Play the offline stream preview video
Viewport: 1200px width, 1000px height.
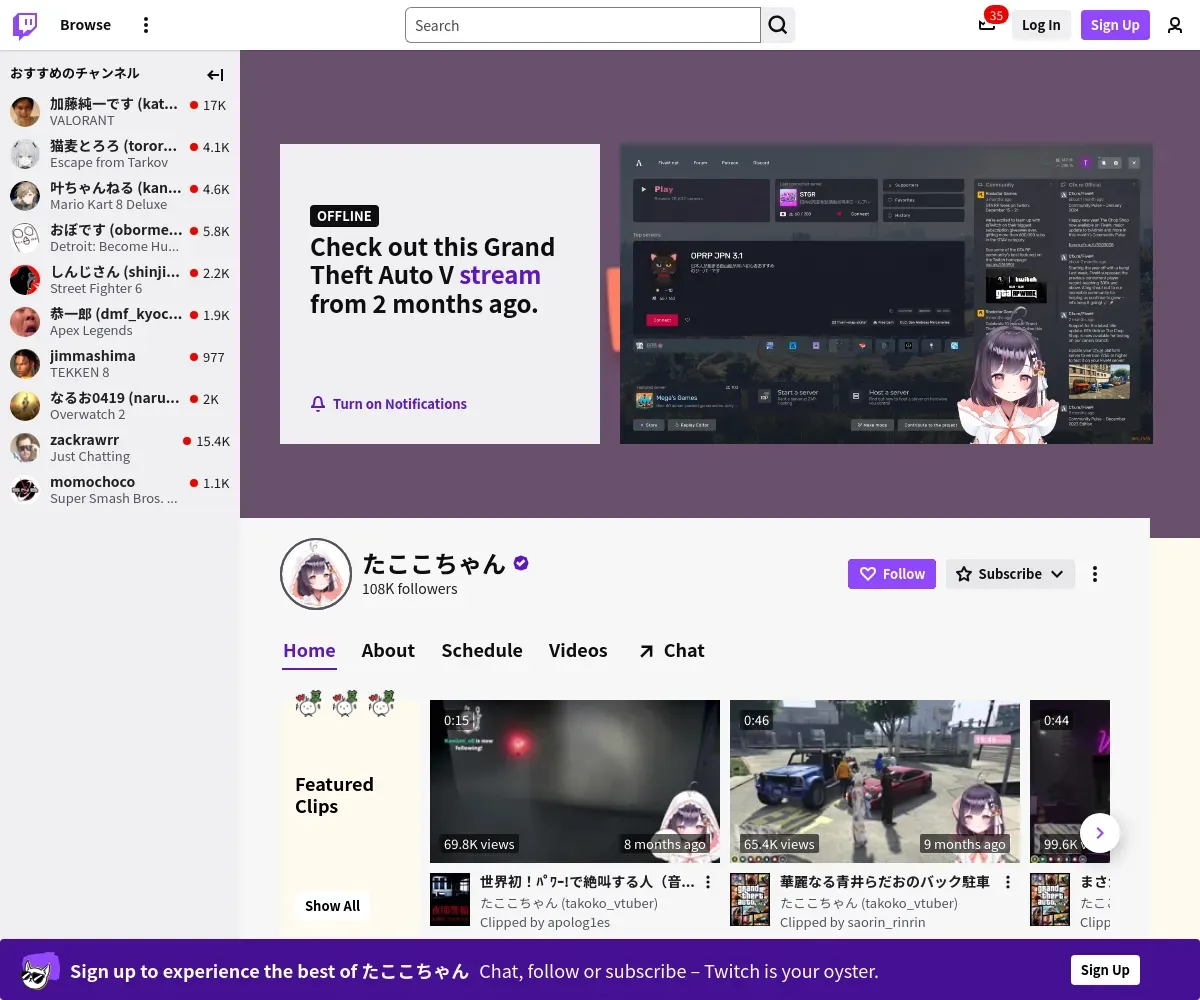pyautogui.click(x=886, y=294)
